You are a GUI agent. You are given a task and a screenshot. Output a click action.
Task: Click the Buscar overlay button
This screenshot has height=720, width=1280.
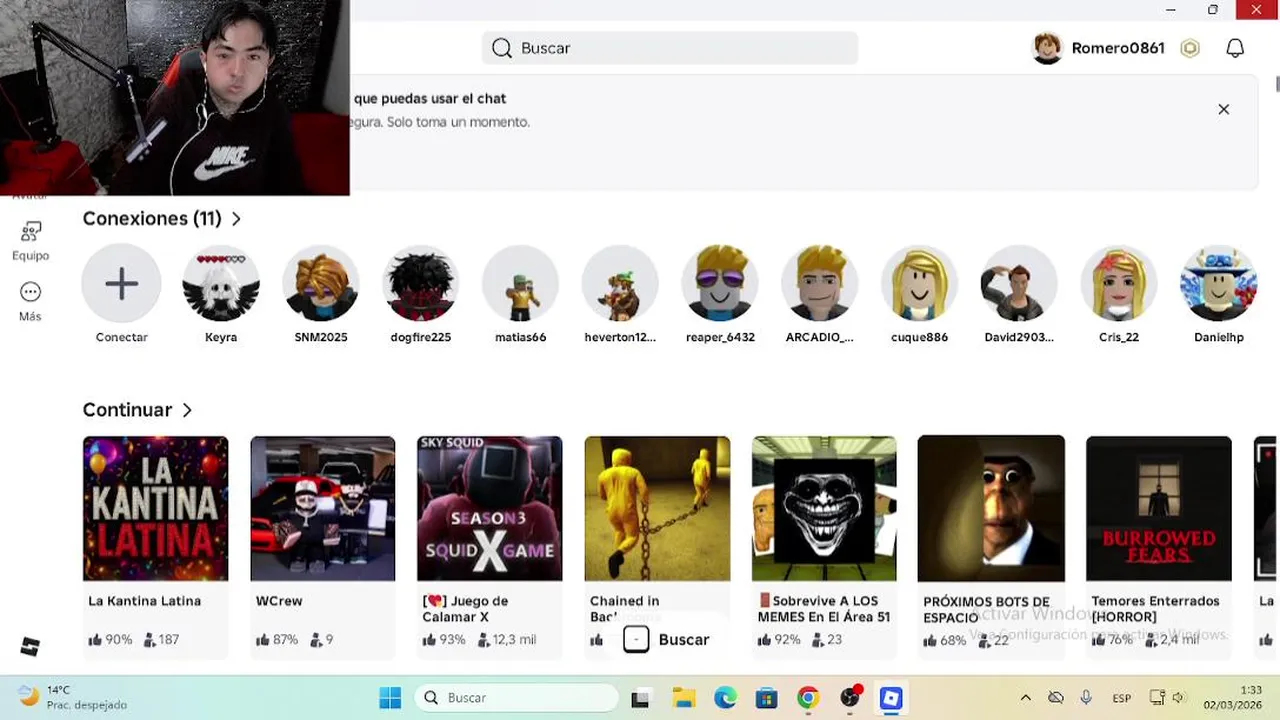coord(666,640)
